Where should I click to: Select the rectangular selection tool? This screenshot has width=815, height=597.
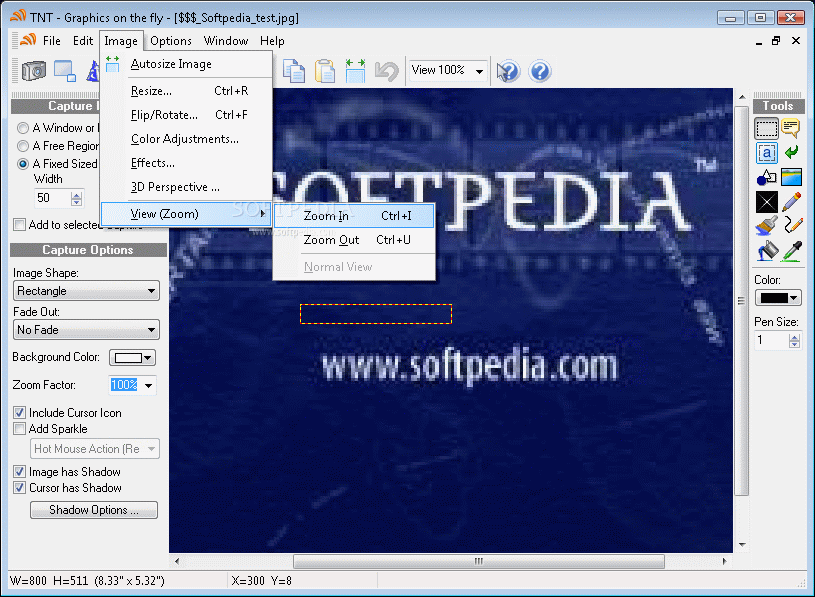click(x=766, y=128)
